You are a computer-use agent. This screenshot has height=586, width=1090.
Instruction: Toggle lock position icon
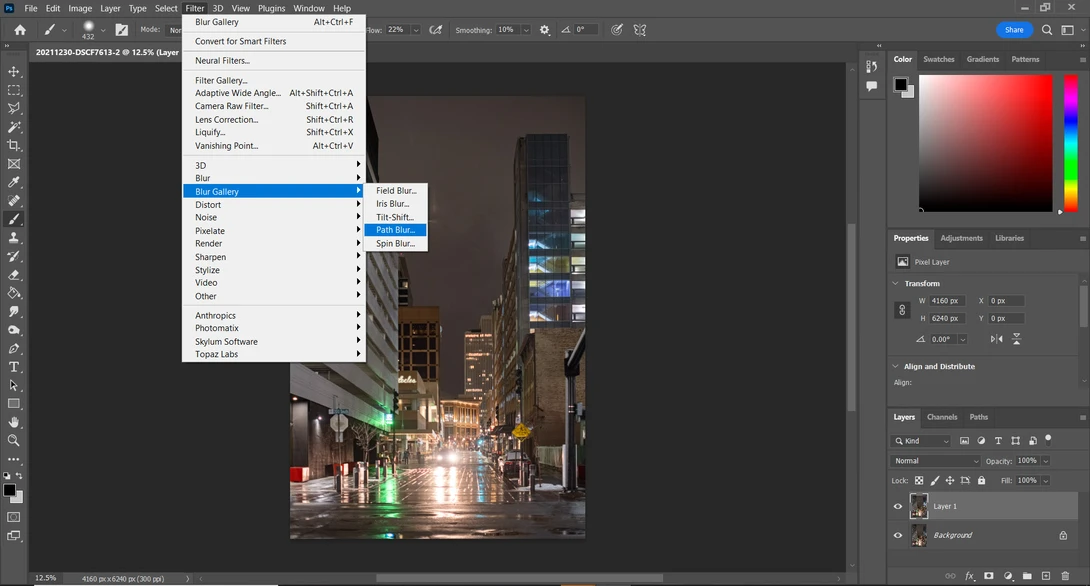[x=950, y=480]
